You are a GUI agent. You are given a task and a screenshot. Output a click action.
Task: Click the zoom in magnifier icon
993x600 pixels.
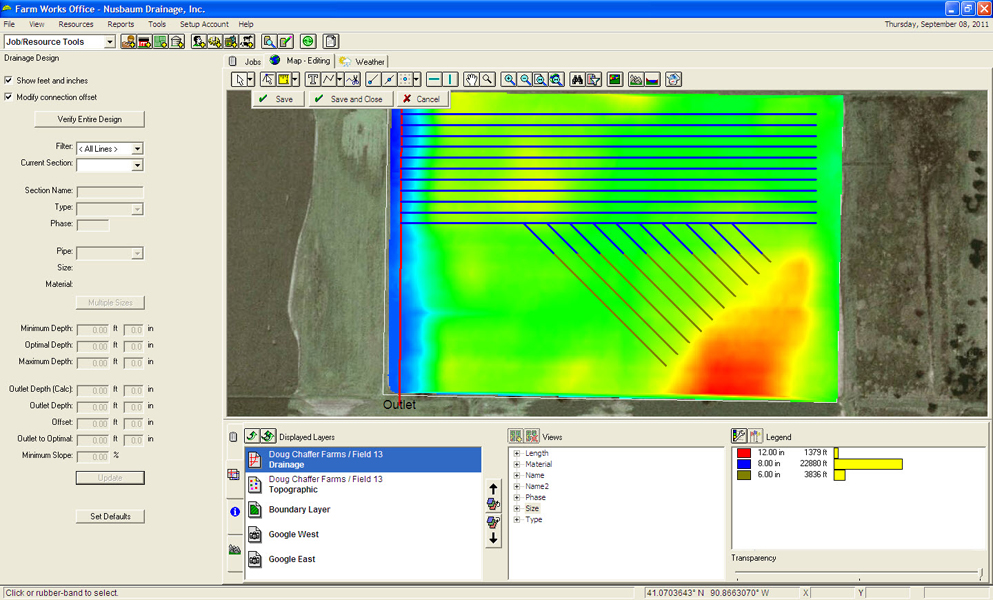tap(510, 79)
